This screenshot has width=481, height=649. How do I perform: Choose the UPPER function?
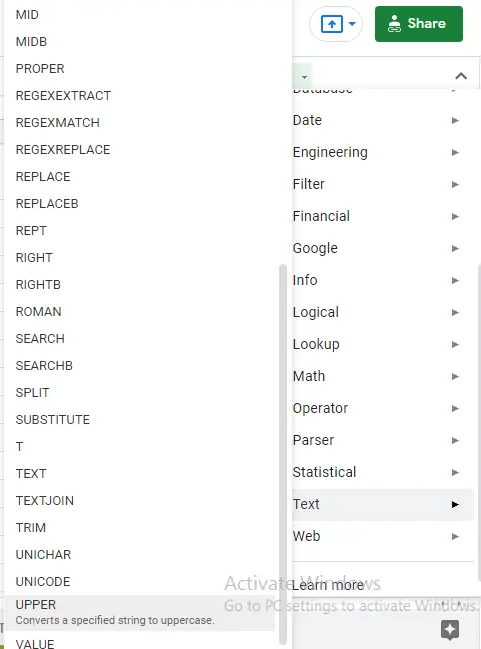coord(141,613)
